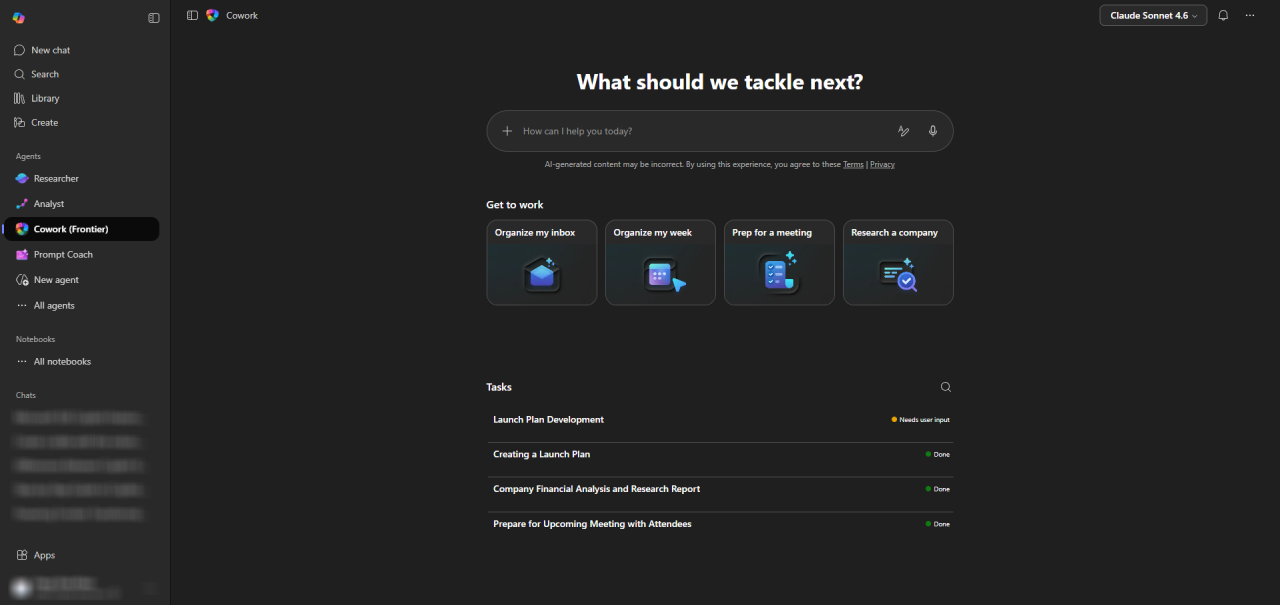1280x605 pixels.
Task: Open the Privacy link
Action: tap(882, 165)
